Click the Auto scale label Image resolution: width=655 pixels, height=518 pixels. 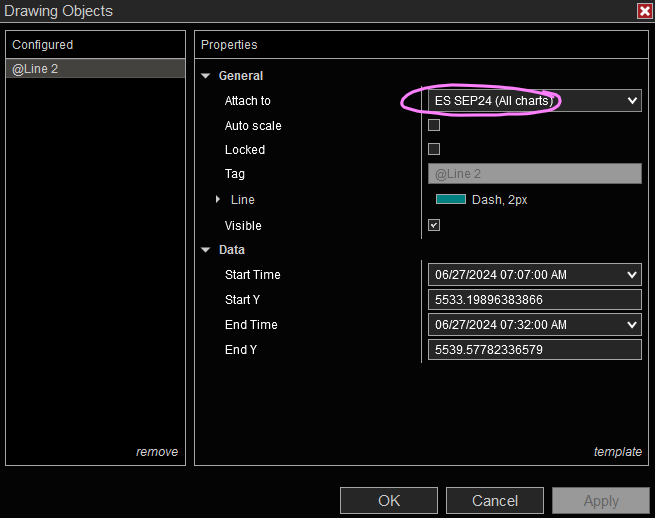253,125
